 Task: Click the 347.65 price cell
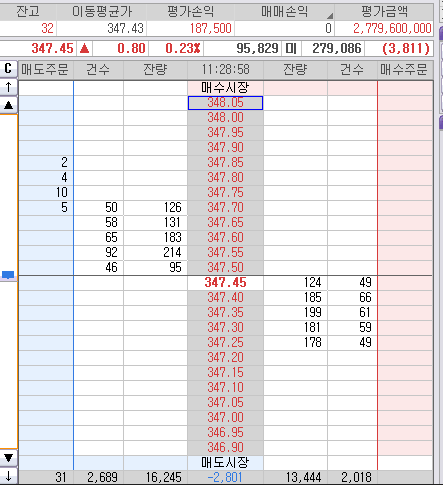[x=226, y=223]
